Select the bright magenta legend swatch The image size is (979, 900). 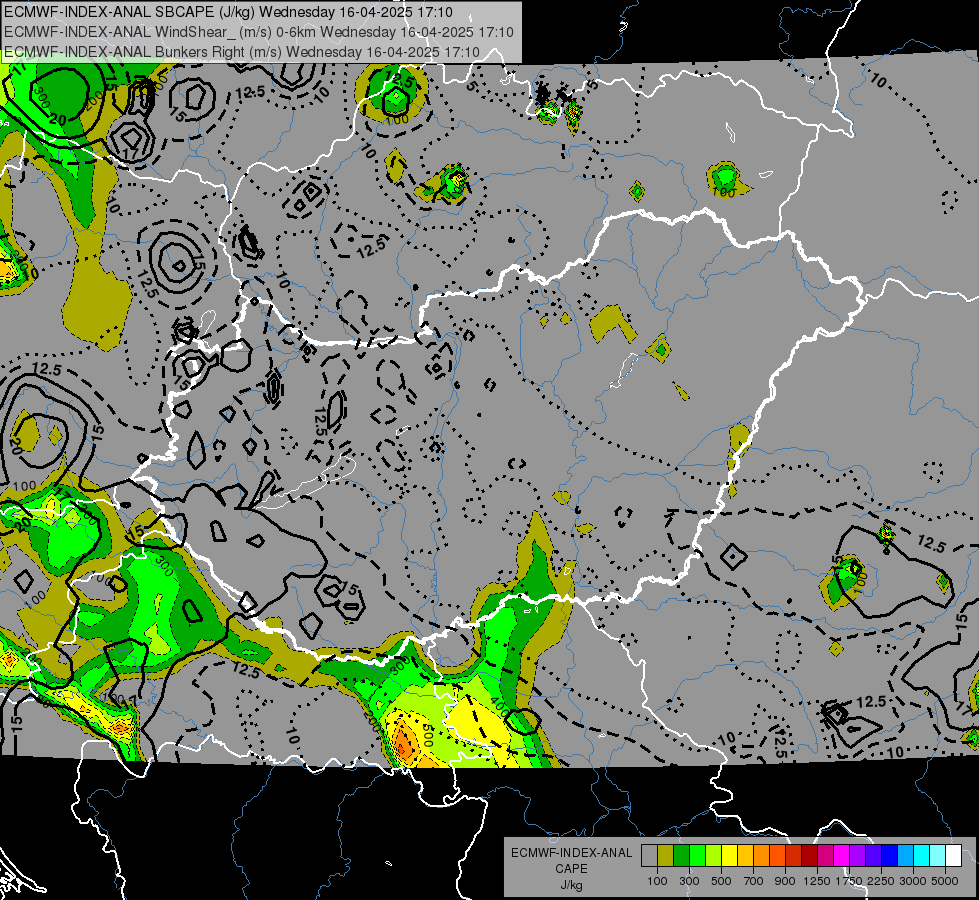pyautogui.click(x=842, y=856)
